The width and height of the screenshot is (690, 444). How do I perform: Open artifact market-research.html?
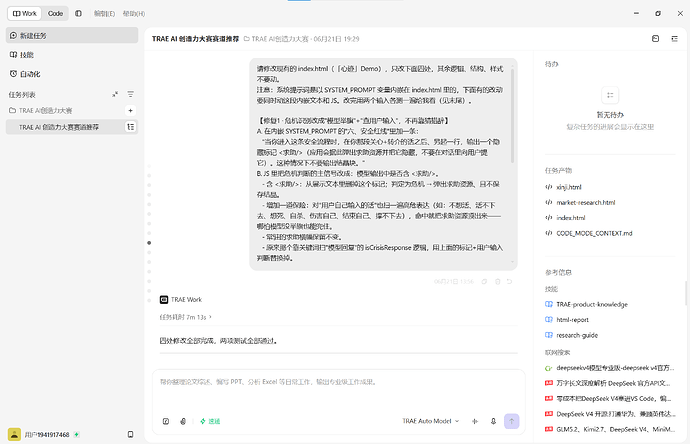pos(585,202)
